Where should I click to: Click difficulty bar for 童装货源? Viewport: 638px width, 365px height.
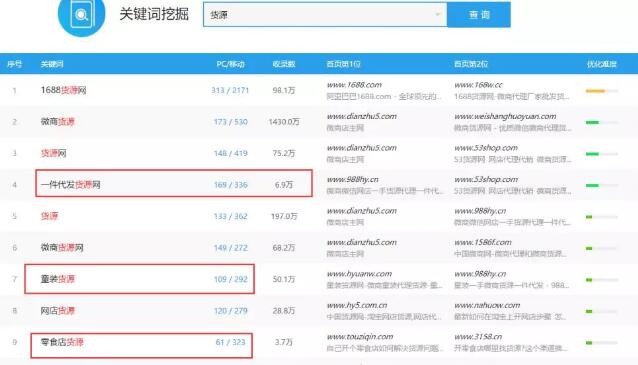(x=601, y=280)
